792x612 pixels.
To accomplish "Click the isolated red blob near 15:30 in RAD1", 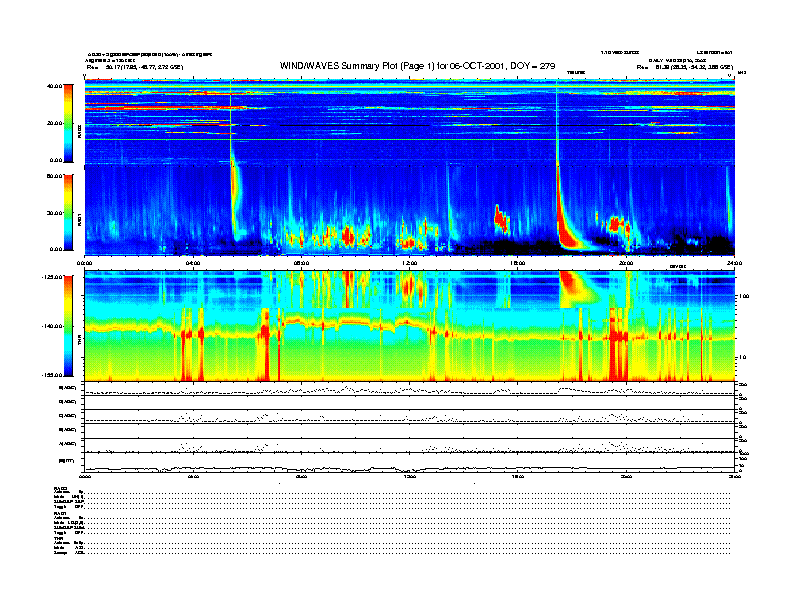I will point(501,220).
